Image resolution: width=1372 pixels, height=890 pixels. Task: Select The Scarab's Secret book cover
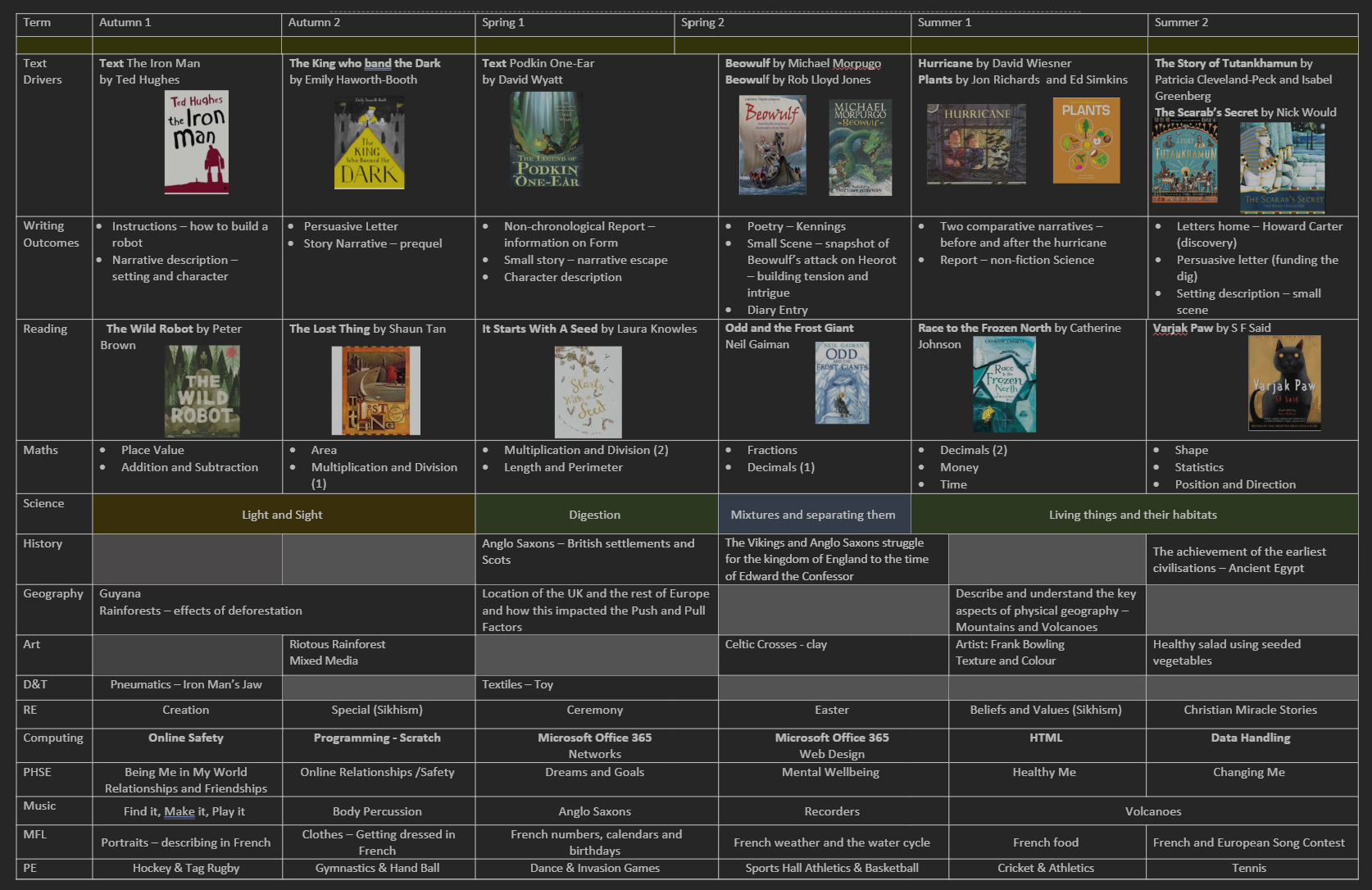pyautogui.click(x=1282, y=167)
